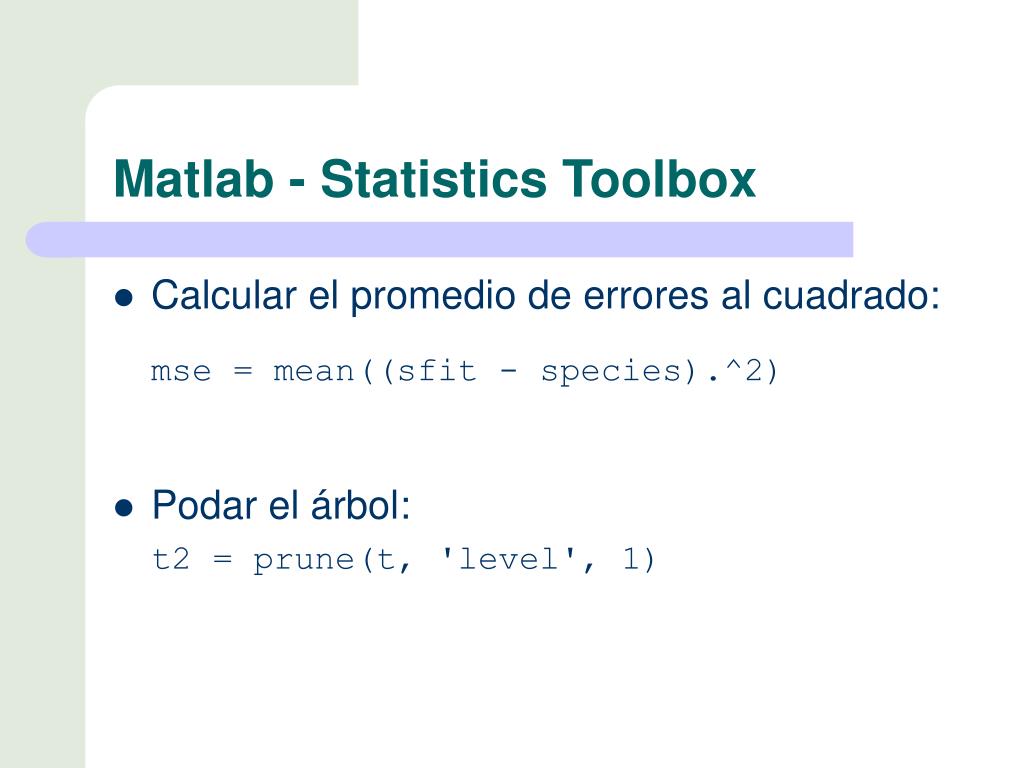This screenshot has height=768, width=1024.
Task: Click the second bullet dot before Podar
Action: [123, 507]
